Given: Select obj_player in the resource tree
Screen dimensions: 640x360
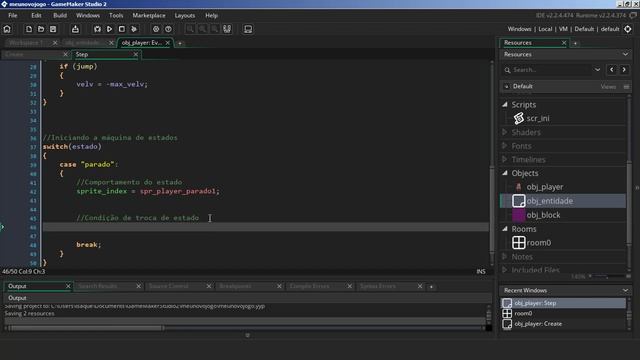Looking at the screenshot, I should tap(544, 187).
